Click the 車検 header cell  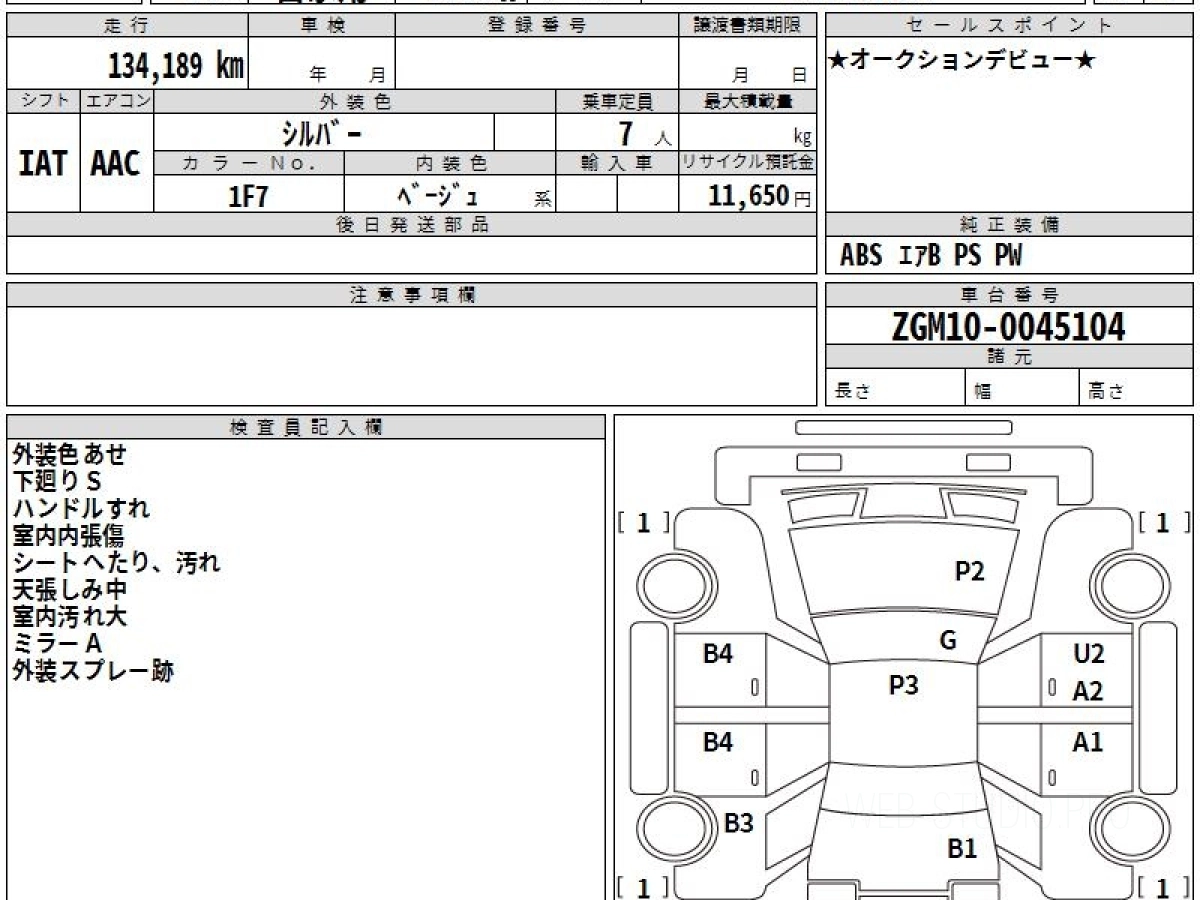(x=322, y=26)
